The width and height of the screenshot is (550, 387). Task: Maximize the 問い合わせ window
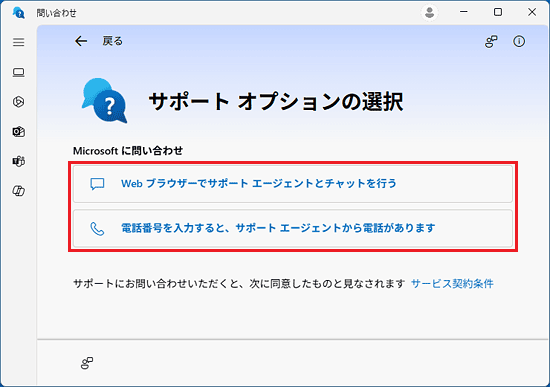[x=498, y=12]
